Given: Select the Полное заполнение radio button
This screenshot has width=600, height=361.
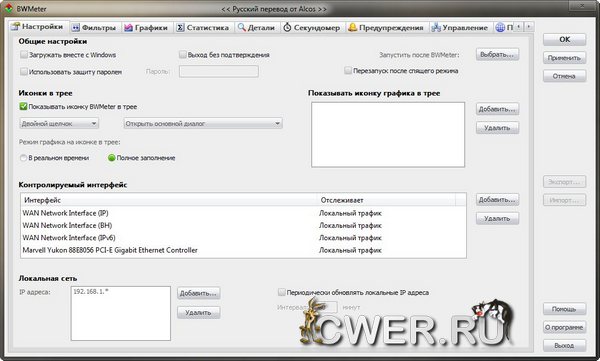Looking at the screenshot, I should (111, 158).
